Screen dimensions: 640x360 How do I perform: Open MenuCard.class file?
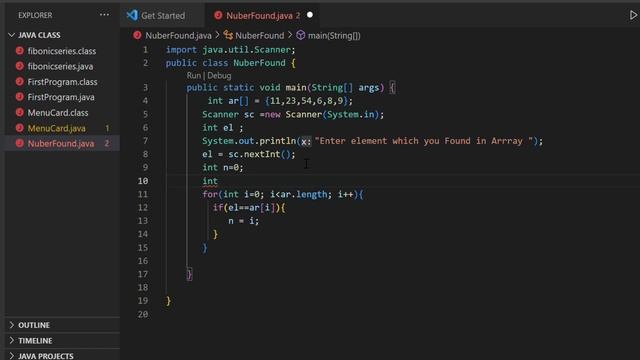58,113
